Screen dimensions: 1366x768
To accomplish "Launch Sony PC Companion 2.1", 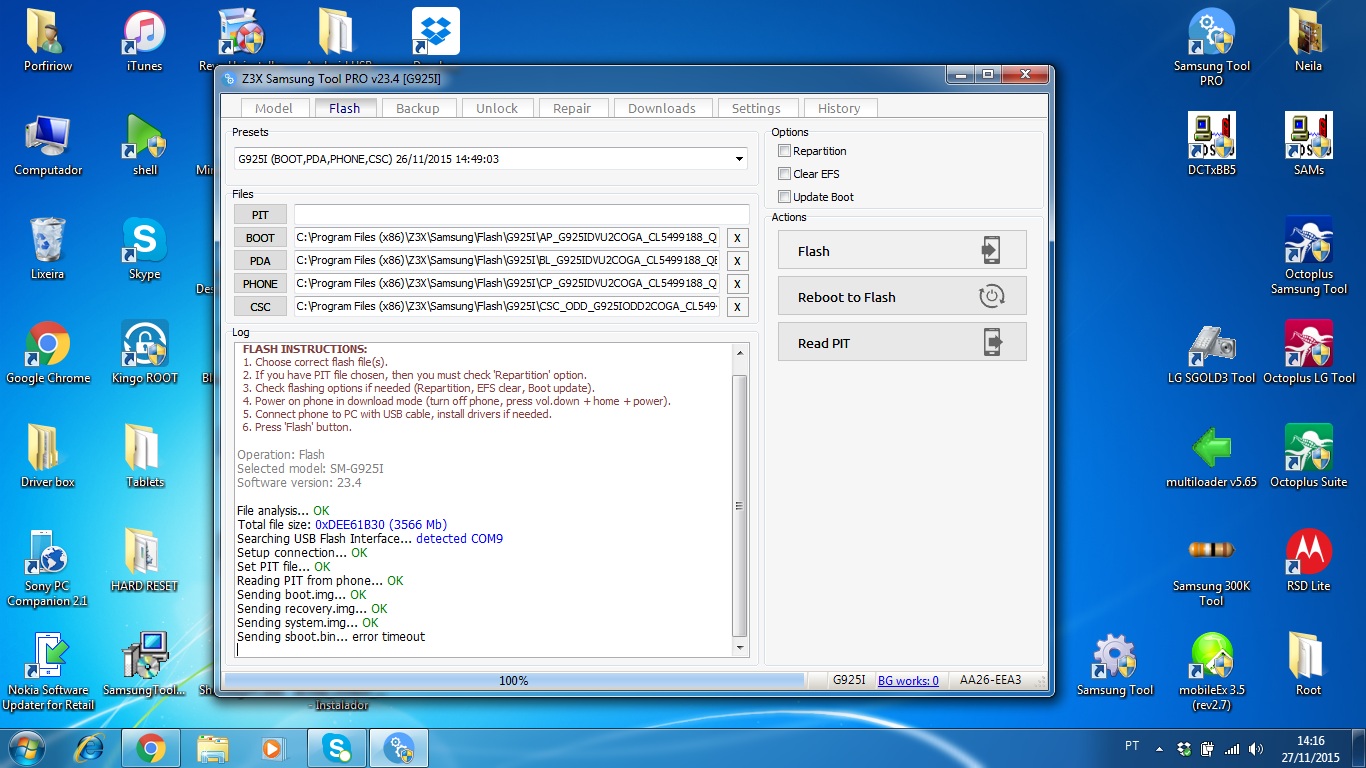I will click(48, 568).
